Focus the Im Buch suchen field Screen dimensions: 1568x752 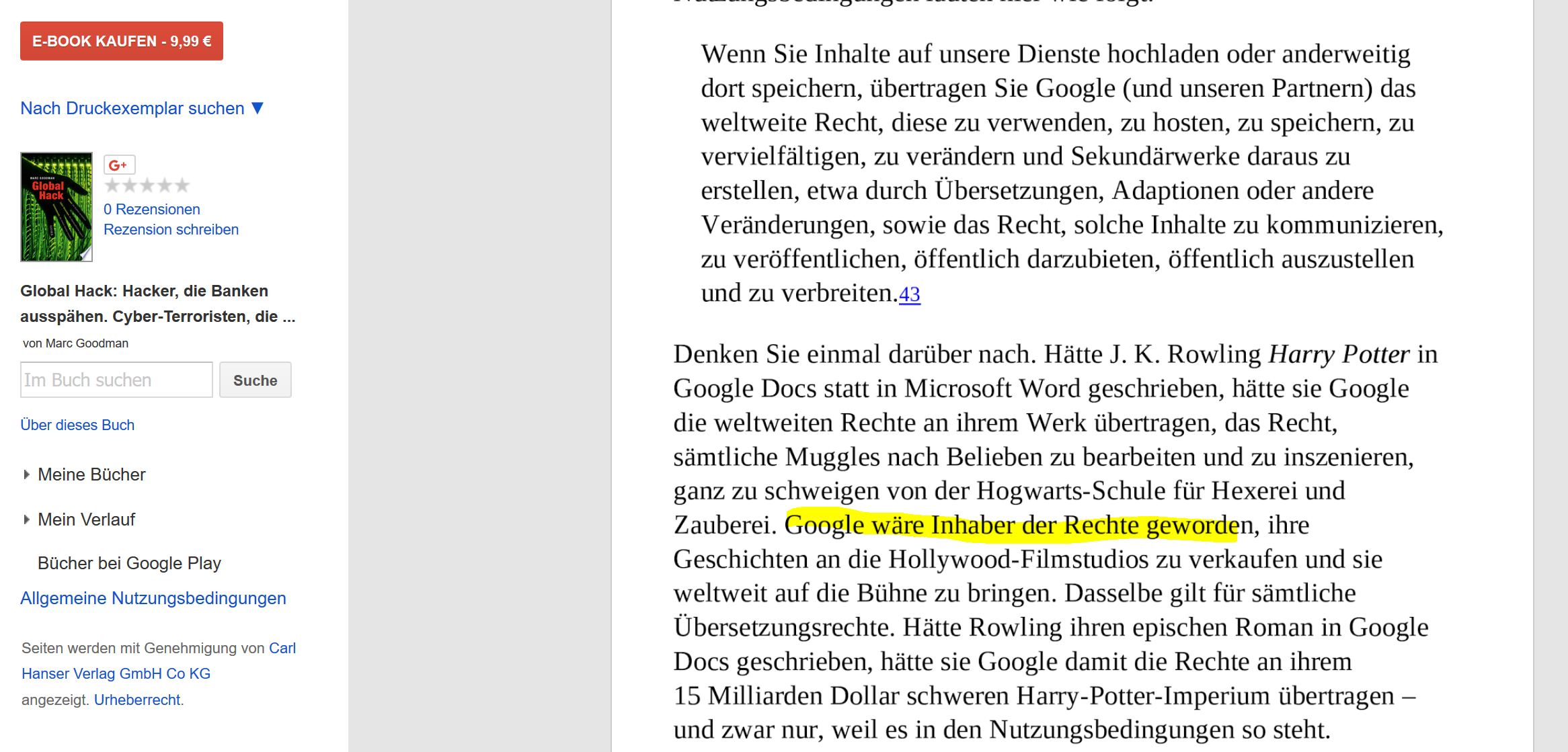pyautogui.click(x=116, y=380)
